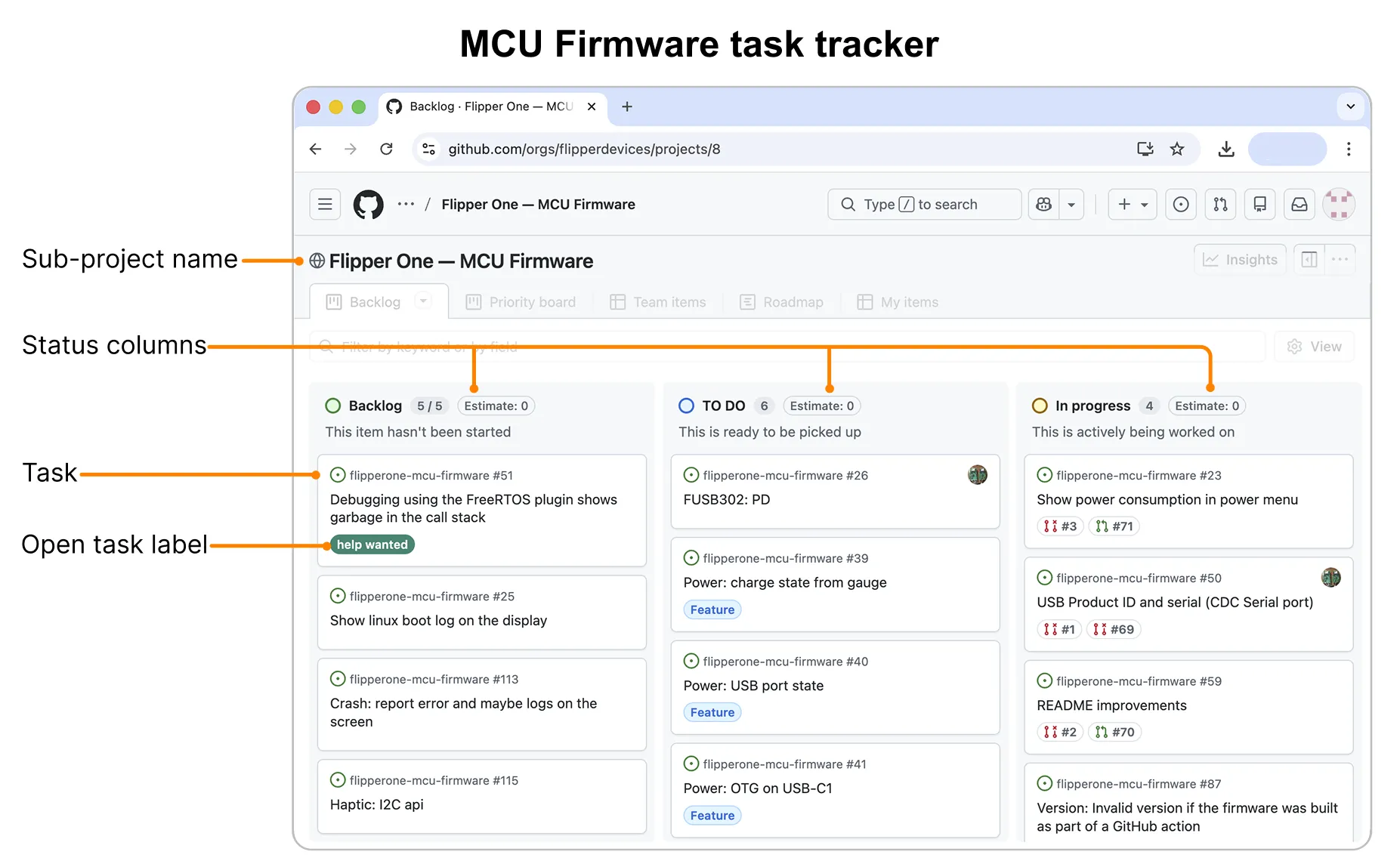Screen dimensions: 1400x867
Task: Open the Pull requests icon
Action: click(x=1220, y=205)
